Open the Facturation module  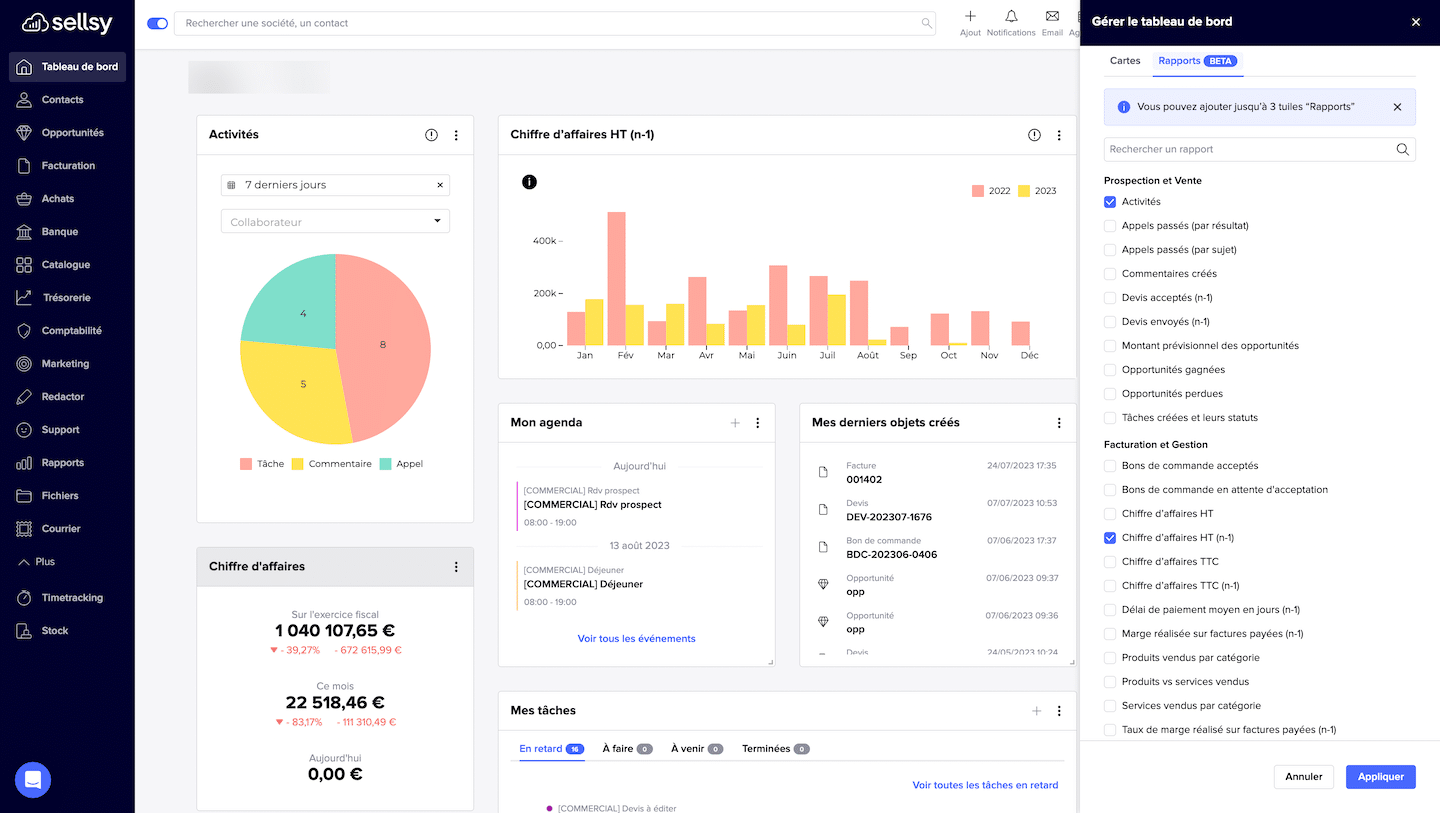(67, 165)
